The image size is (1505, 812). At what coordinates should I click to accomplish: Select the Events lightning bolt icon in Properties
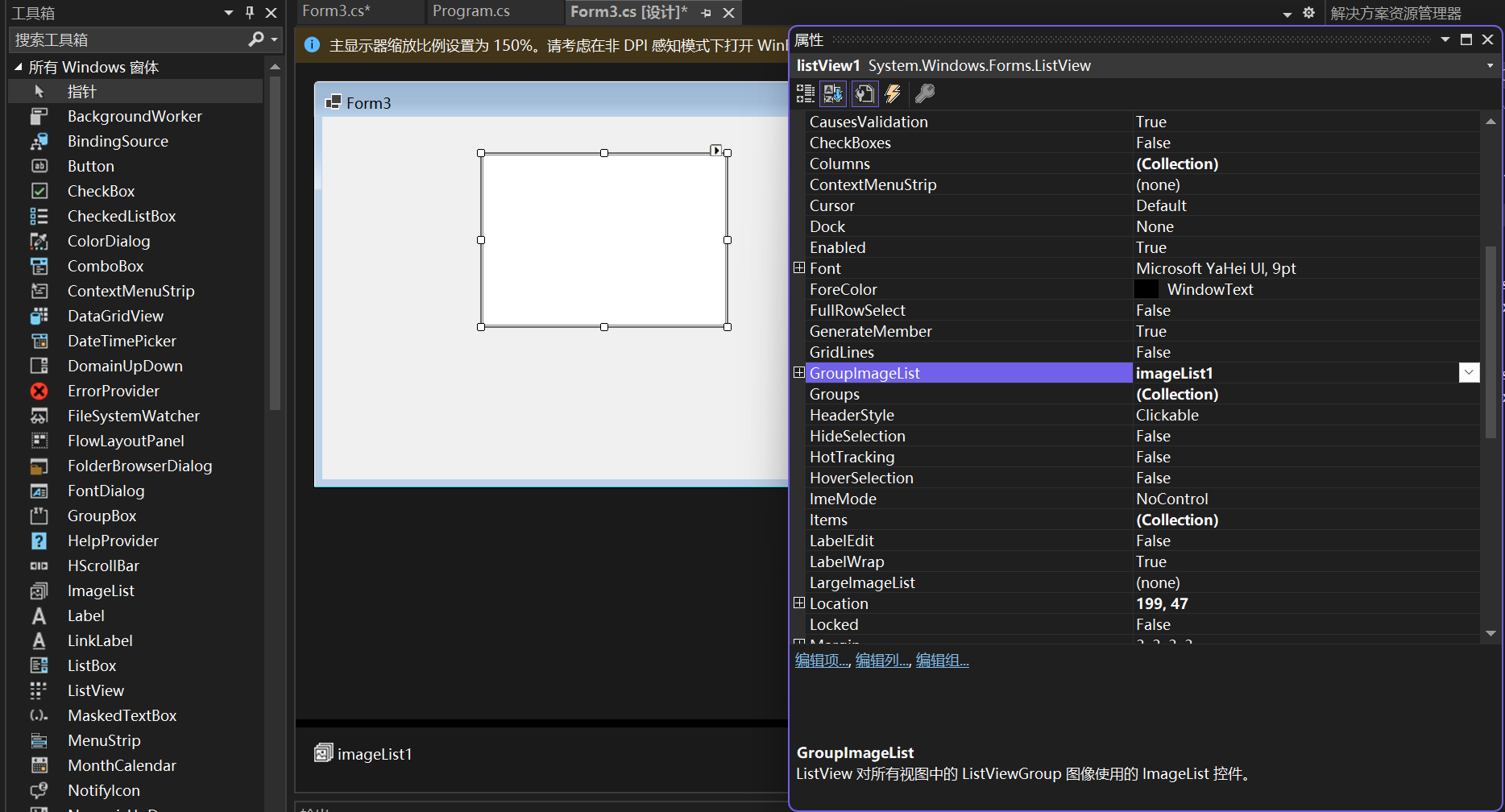coord(892,93)
